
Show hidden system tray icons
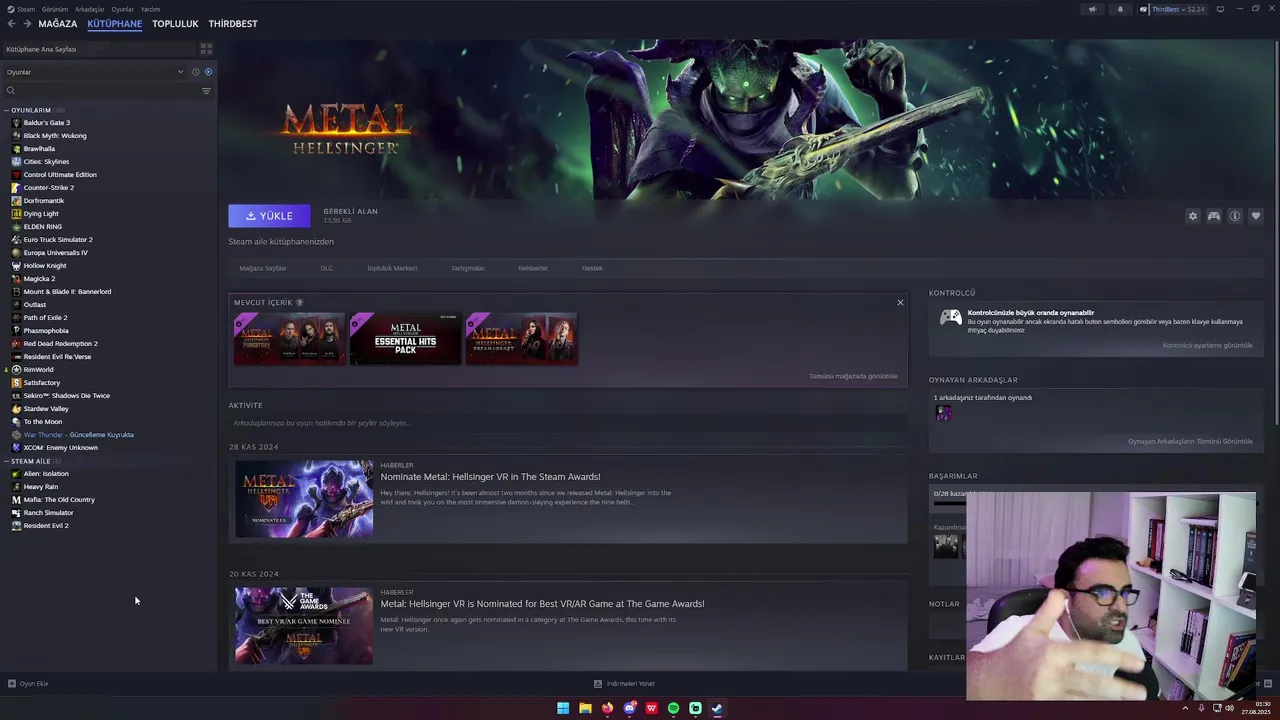coord(1187,708)
